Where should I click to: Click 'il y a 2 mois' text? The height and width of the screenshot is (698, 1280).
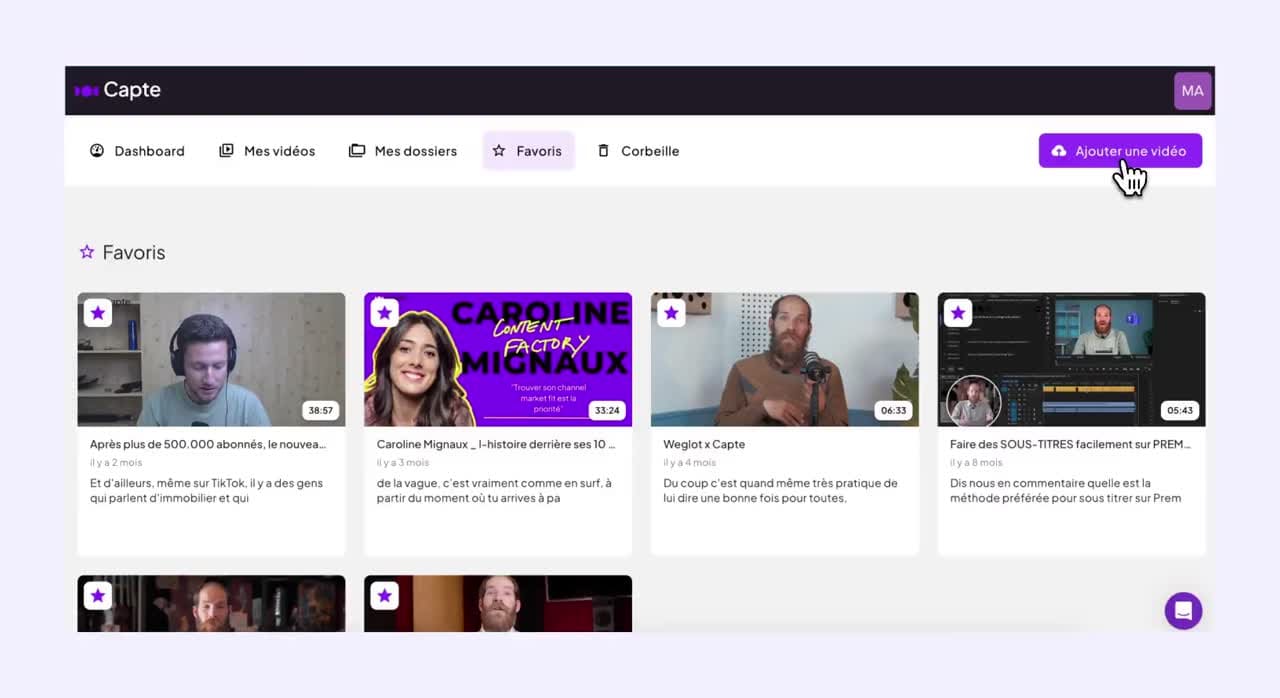(x=116, y=463)
